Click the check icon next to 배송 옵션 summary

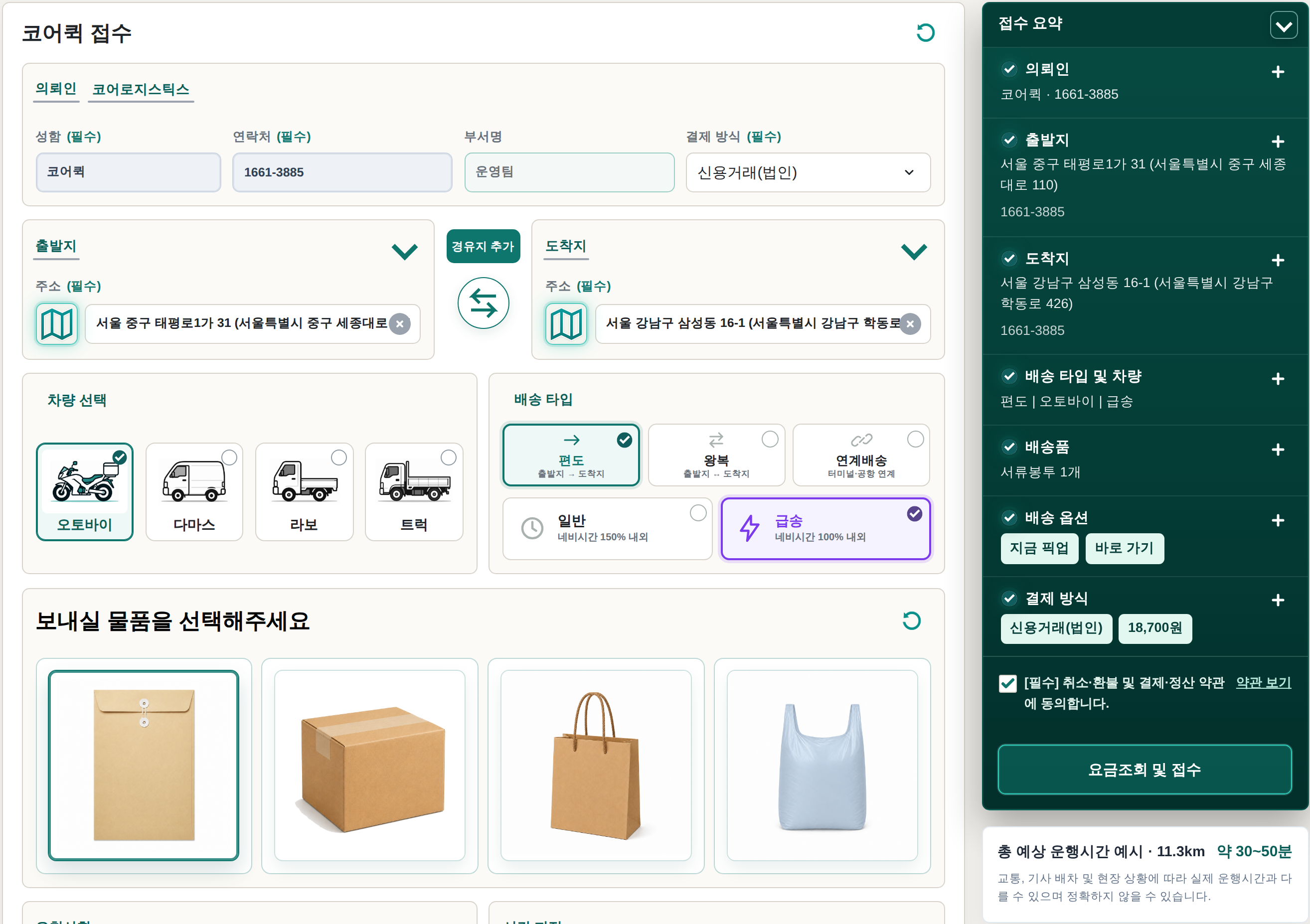[x=1009, y=518]
